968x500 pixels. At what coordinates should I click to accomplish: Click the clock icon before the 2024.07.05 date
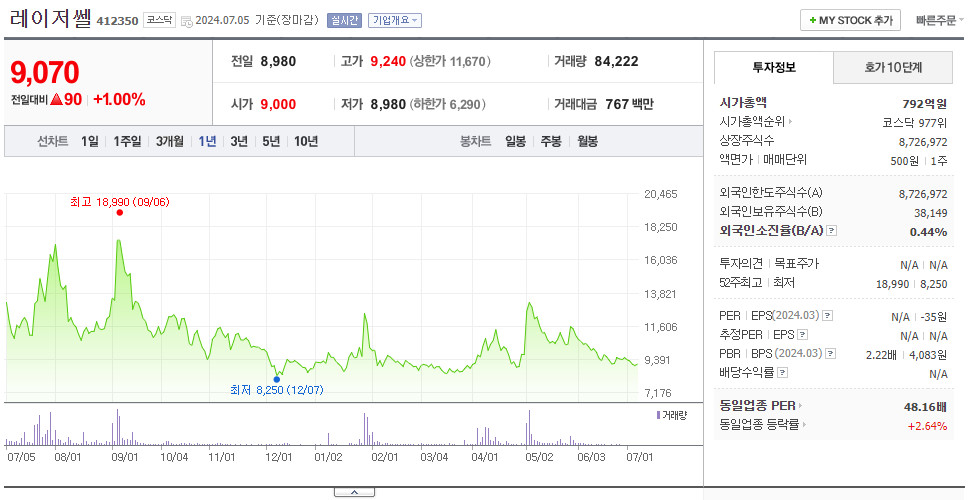click(186, 21)
